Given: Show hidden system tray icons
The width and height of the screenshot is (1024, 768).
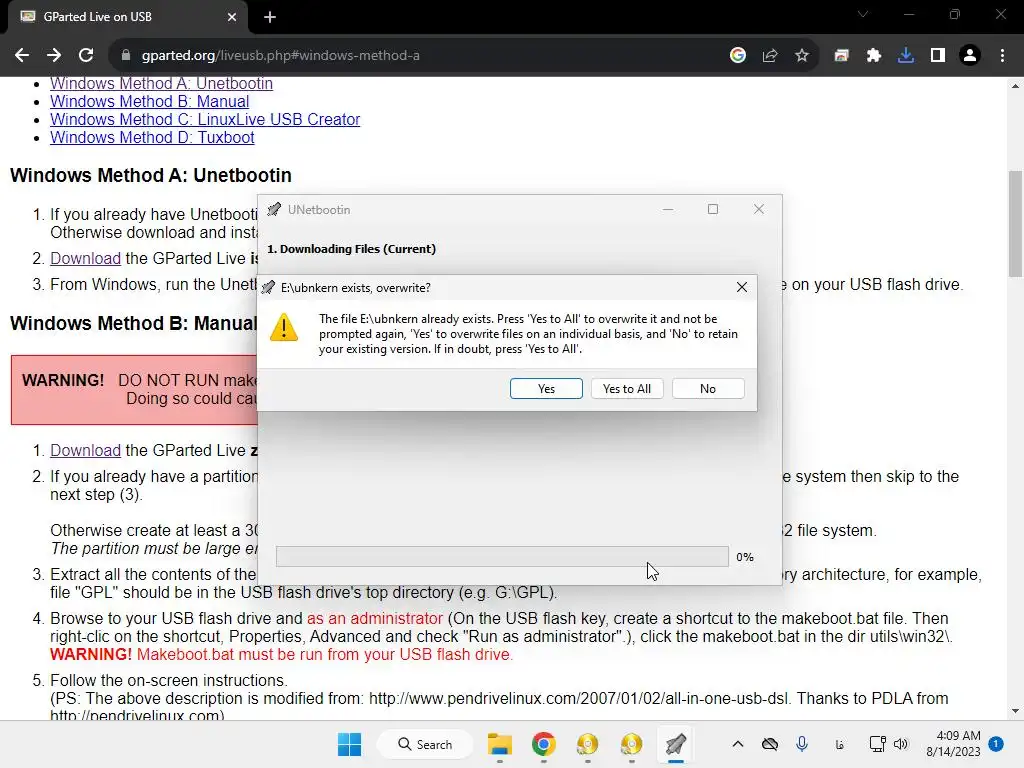Looking at the screenshot, I should [738, 744].
